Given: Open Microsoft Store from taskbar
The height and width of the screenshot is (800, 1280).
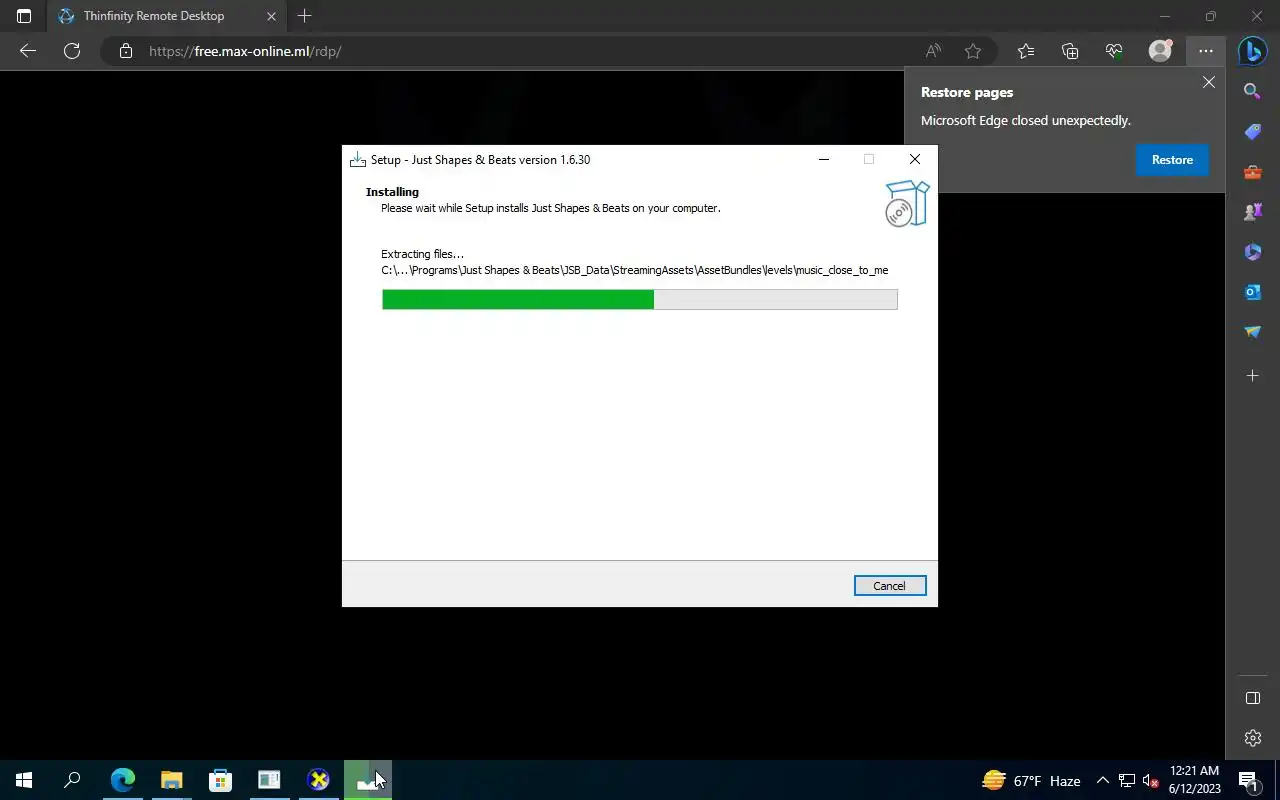Looking at the screenshot, I should (221, 781).
